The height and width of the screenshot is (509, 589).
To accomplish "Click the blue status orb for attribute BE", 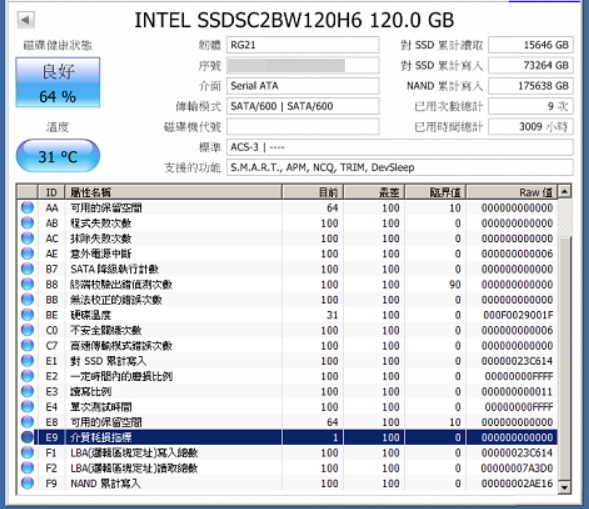I will [27, 315].
